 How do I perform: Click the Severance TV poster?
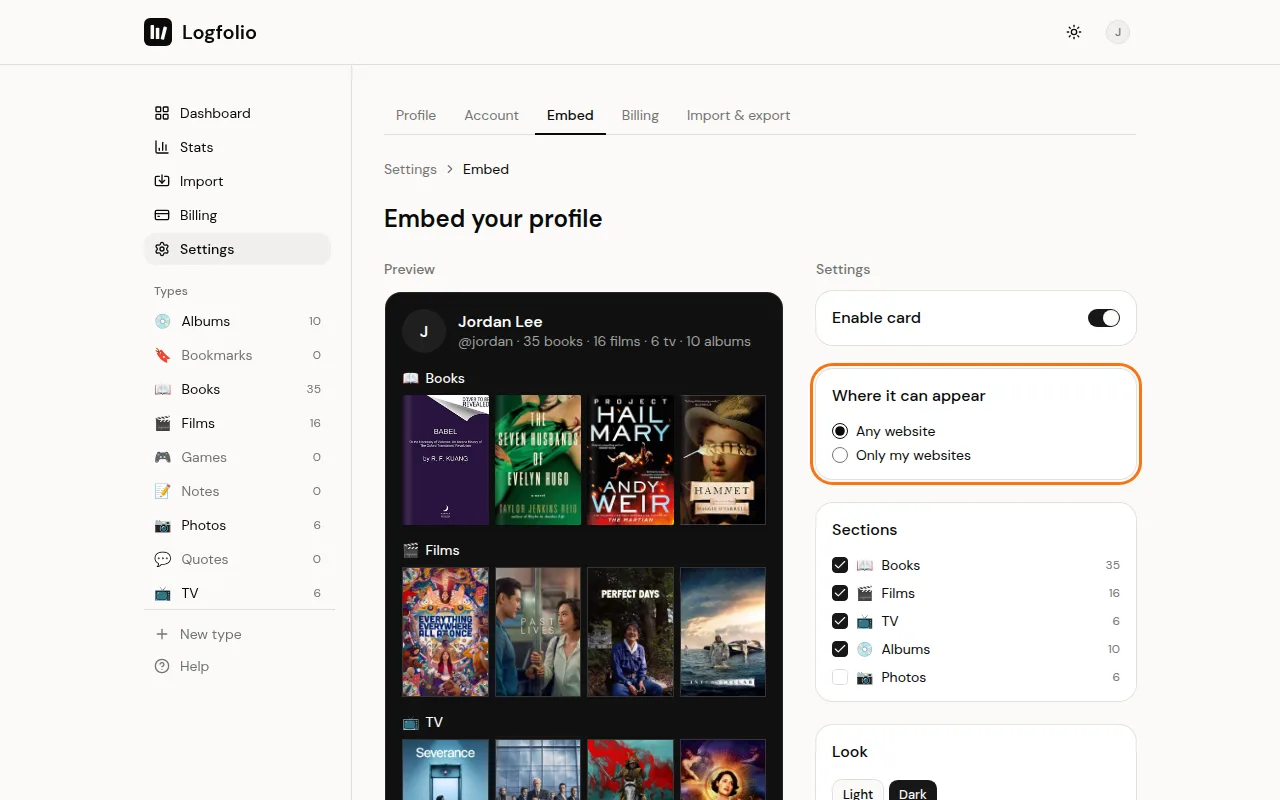tap(445, 769)
